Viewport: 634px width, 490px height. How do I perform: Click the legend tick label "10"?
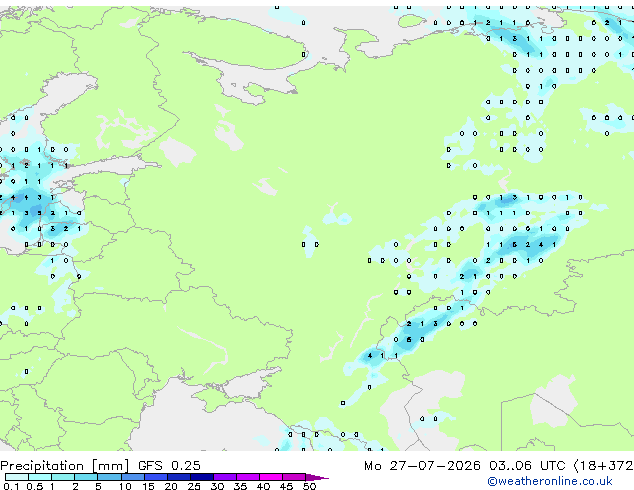pyautogui.click(x=125, y=486)
